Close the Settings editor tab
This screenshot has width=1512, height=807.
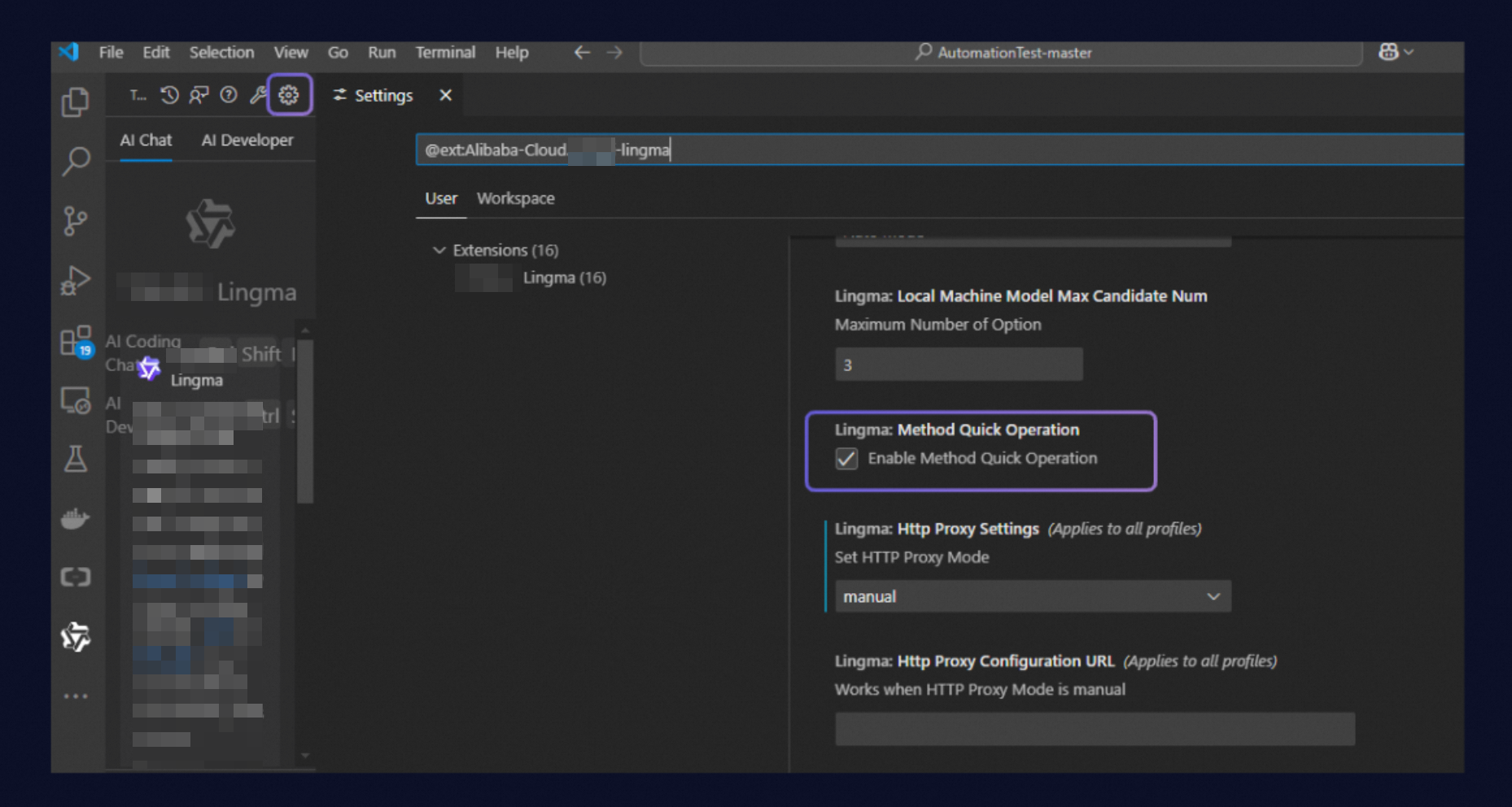[x=445, y=95]
